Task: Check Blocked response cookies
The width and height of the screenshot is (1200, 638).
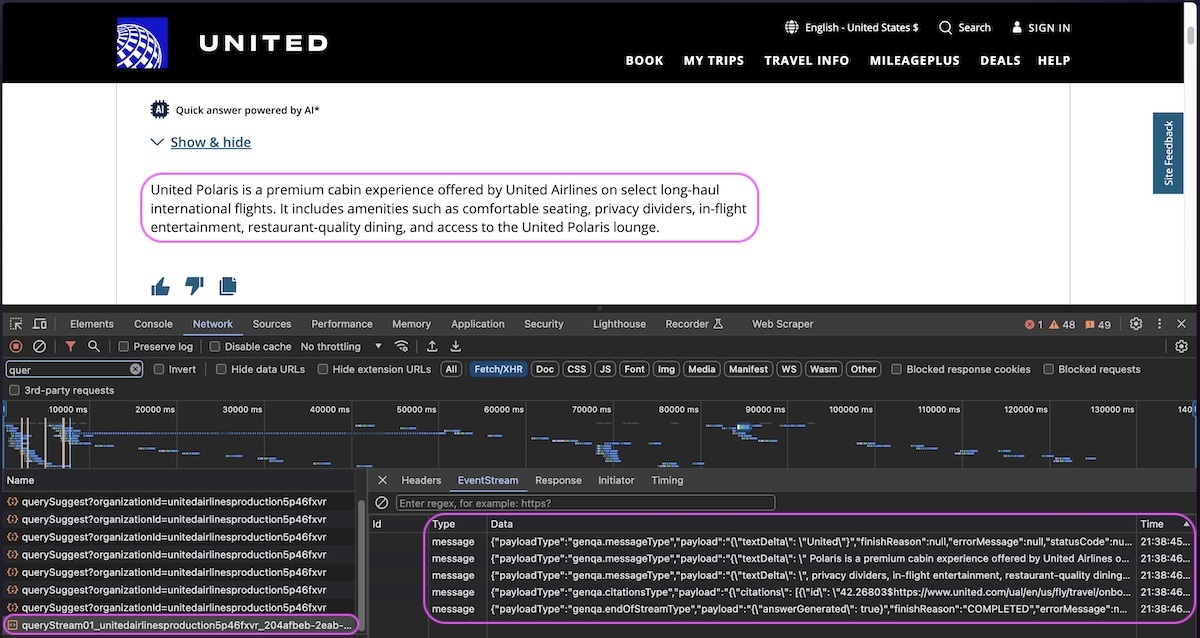Action: (896, 369)
